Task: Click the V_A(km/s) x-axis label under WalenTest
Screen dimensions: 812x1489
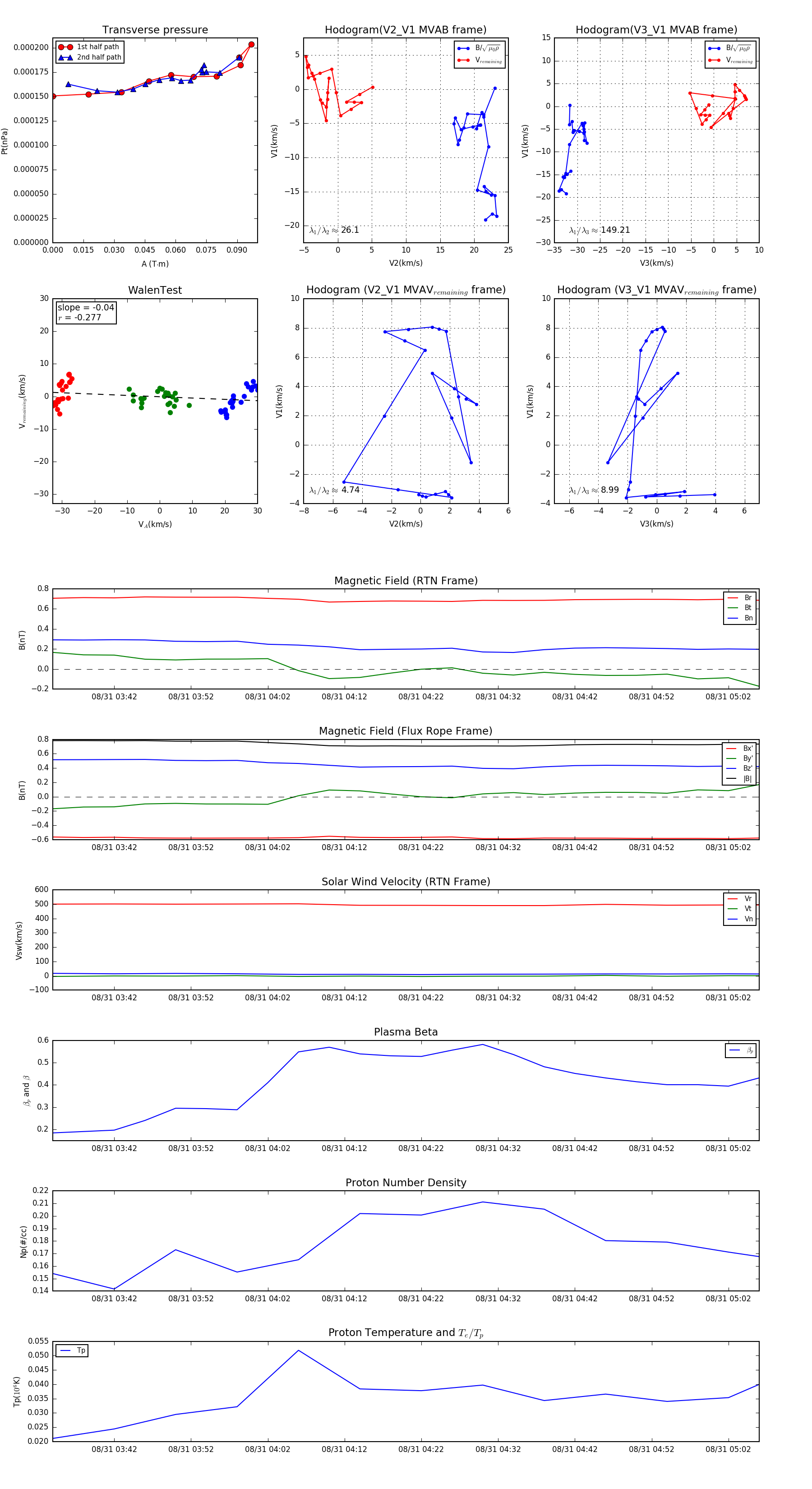Action: click(x=155, y=524)
